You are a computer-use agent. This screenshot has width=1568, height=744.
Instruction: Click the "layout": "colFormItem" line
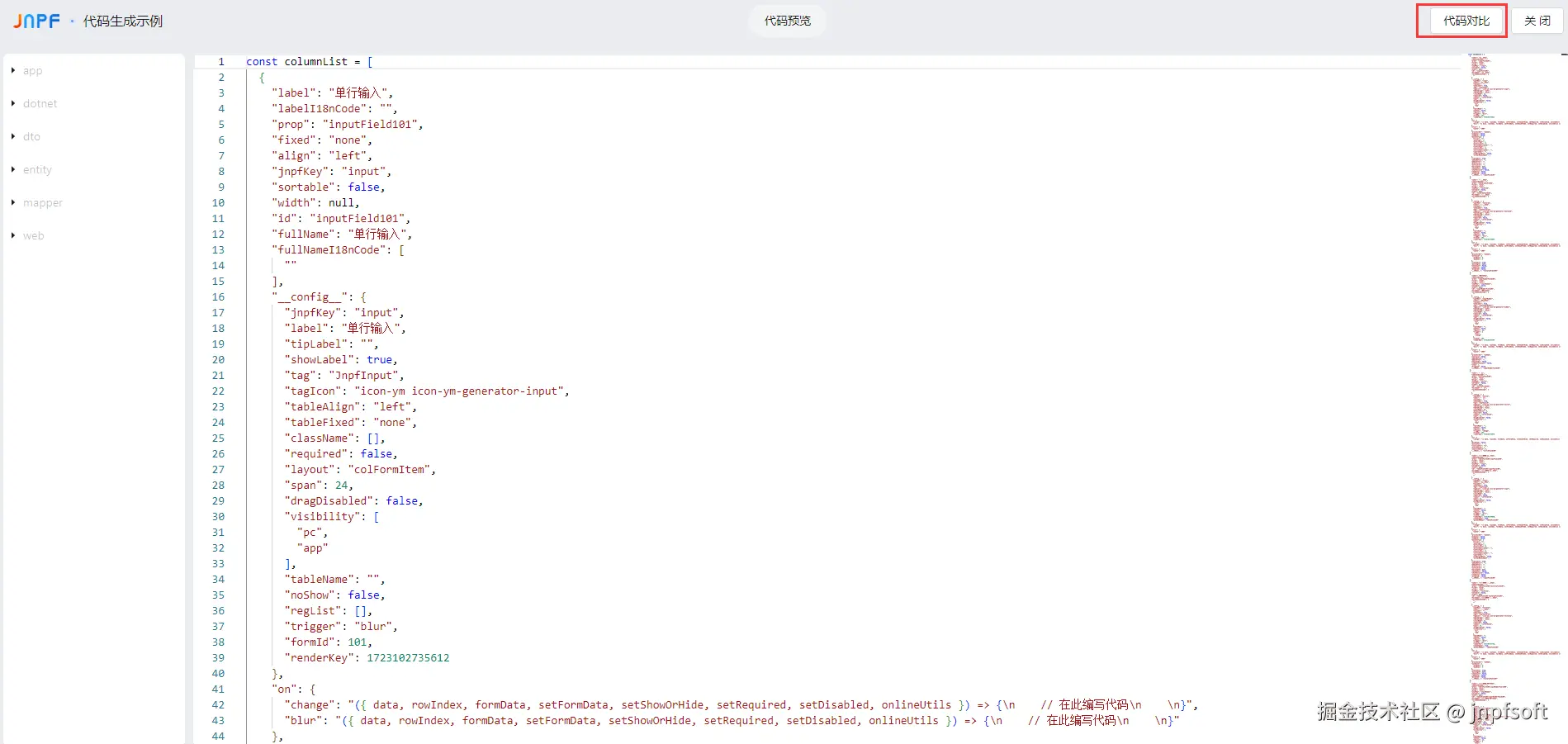(360, 470)
